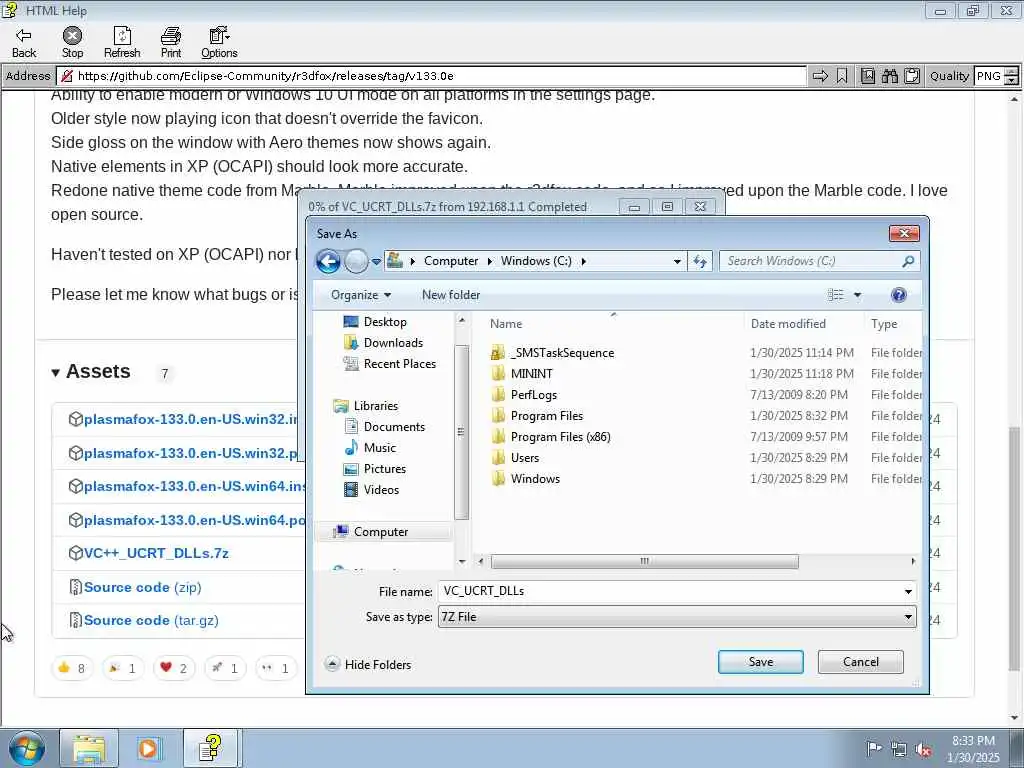Click the back arrow in Save As dialog
The height and width of the screenshot is (768, 1024).
coord(328,261)
